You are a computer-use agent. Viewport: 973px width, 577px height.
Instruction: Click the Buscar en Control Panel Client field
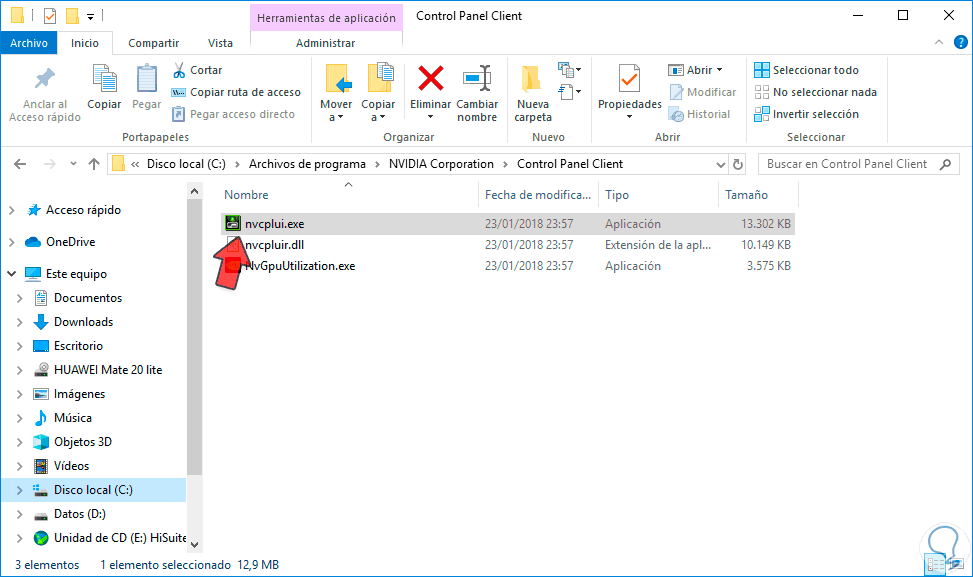[859, 164]
